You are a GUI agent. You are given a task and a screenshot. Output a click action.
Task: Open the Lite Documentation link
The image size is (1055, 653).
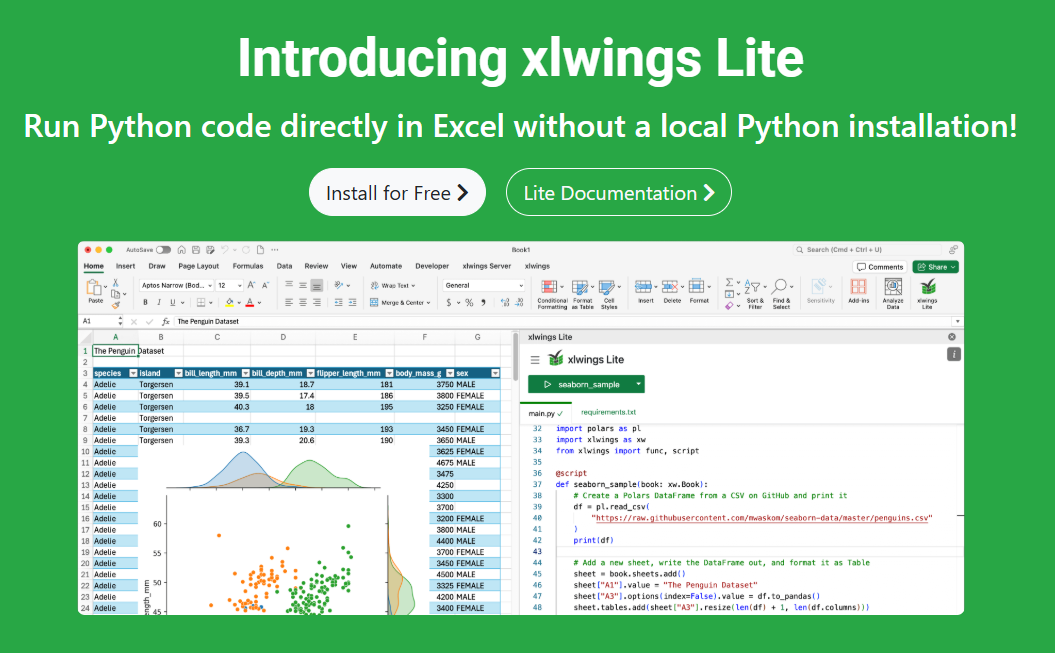click(x=618, y=192)
